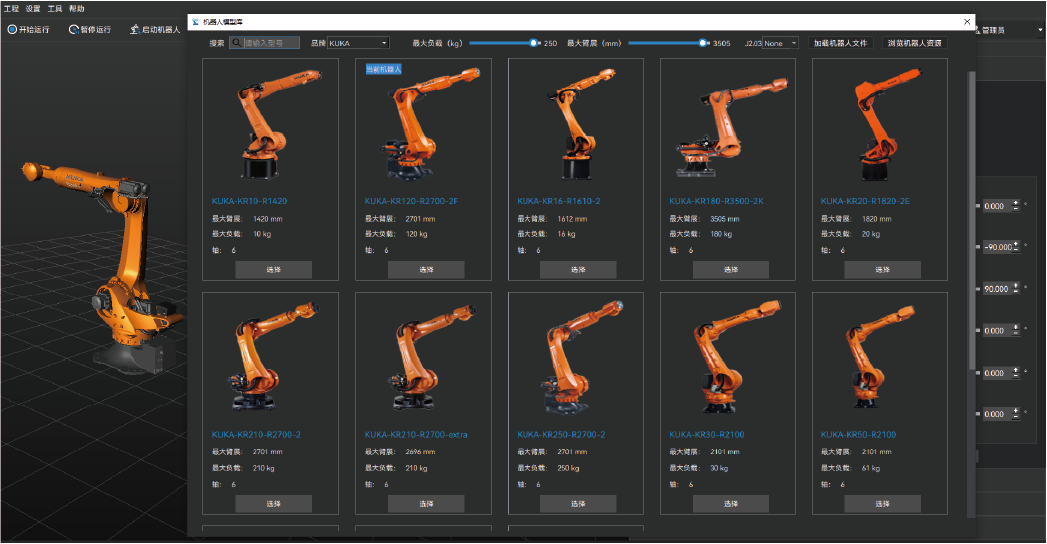Screen dimensions: 1047x544
Task: Click the KUKA-KR180-R3500-2K robot thumbnail image
Action: (x=731, y=127)
